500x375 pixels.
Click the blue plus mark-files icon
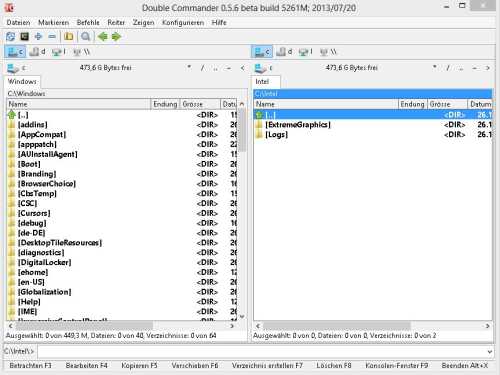coord(38,36)
